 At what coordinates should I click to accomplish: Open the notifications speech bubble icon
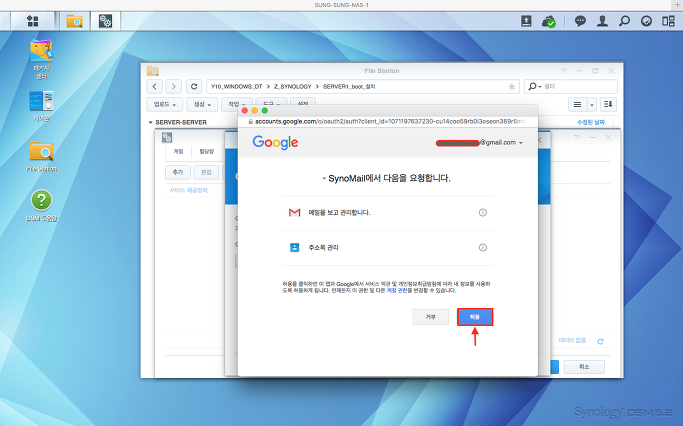pos(580,21)
